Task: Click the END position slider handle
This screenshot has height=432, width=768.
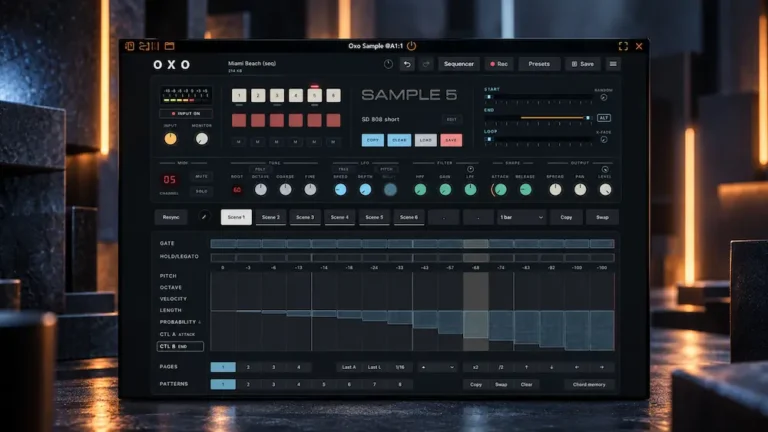Action: pos(588,118)
